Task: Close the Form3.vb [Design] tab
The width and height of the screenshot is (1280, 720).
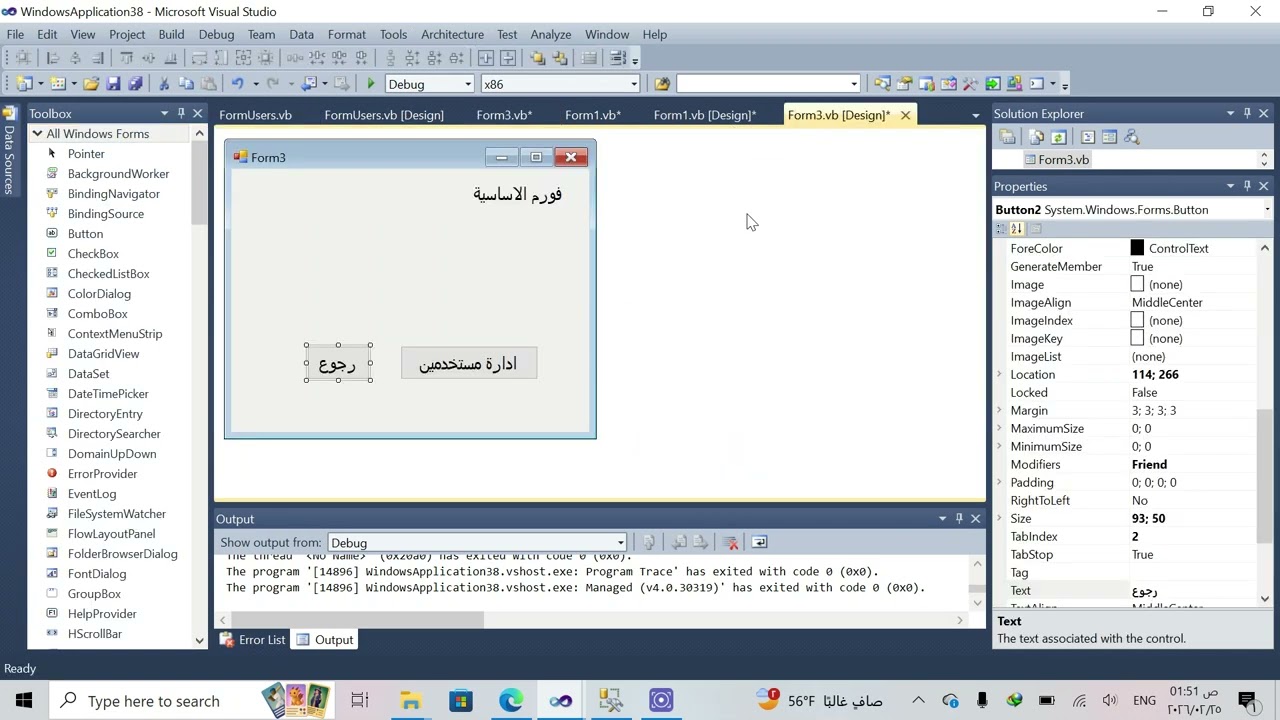Action: pos(905,115)
